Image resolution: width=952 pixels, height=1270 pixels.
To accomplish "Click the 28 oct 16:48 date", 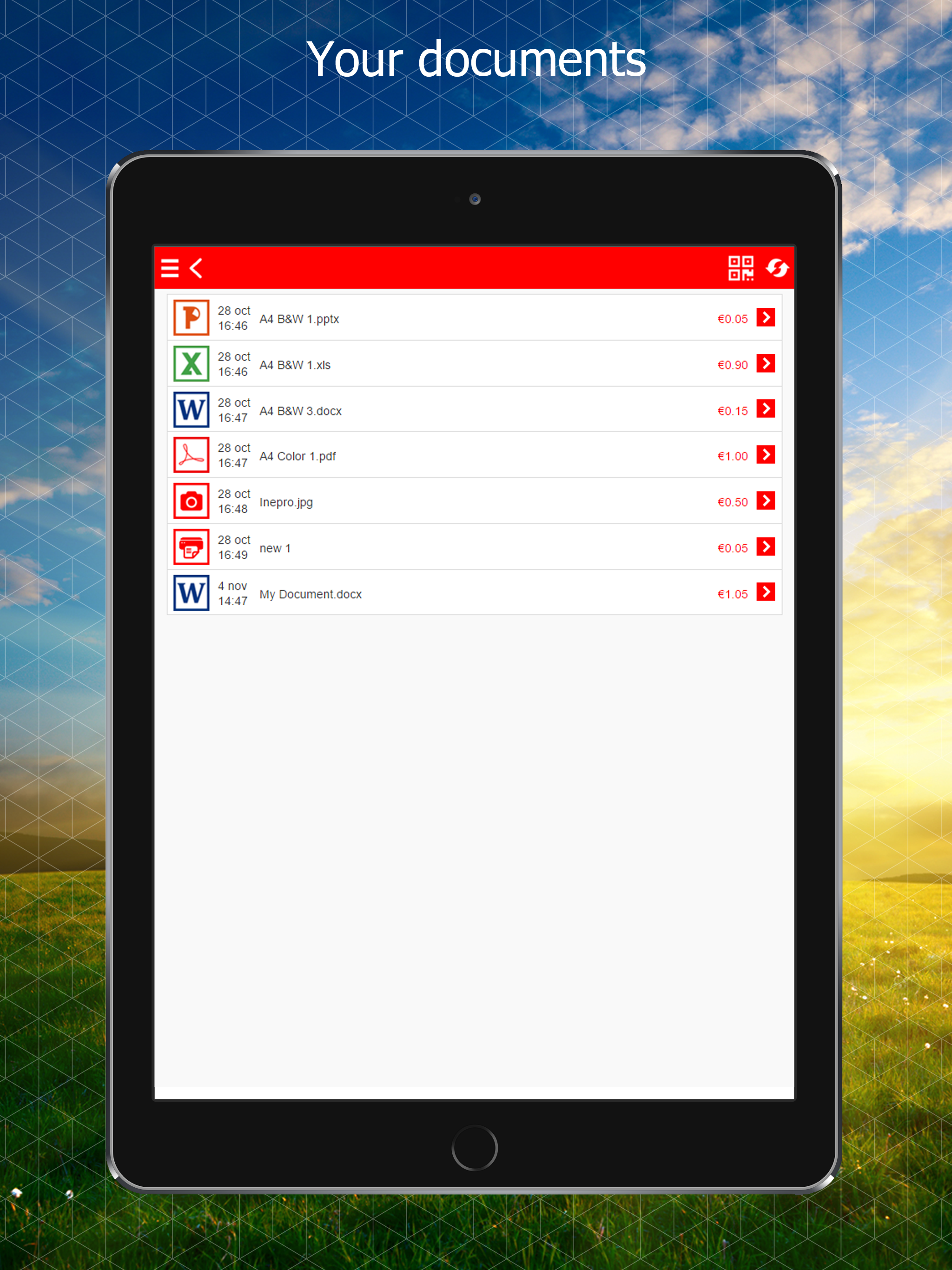I will coord(234,501).
